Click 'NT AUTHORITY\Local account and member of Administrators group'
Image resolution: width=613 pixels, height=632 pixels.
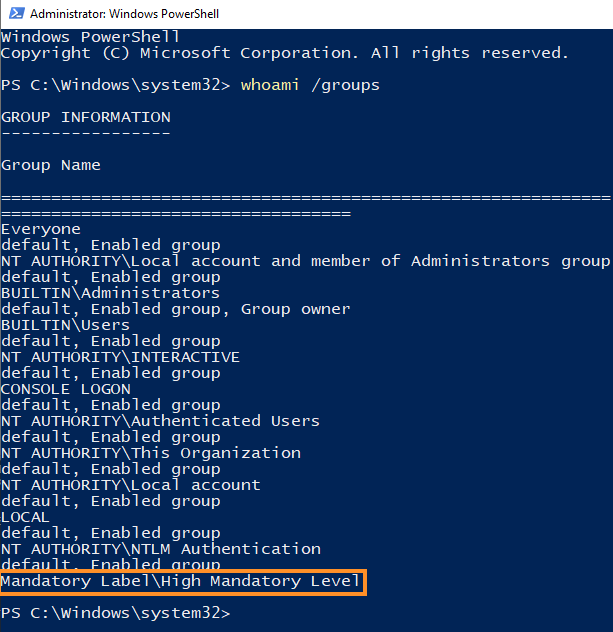306,261
